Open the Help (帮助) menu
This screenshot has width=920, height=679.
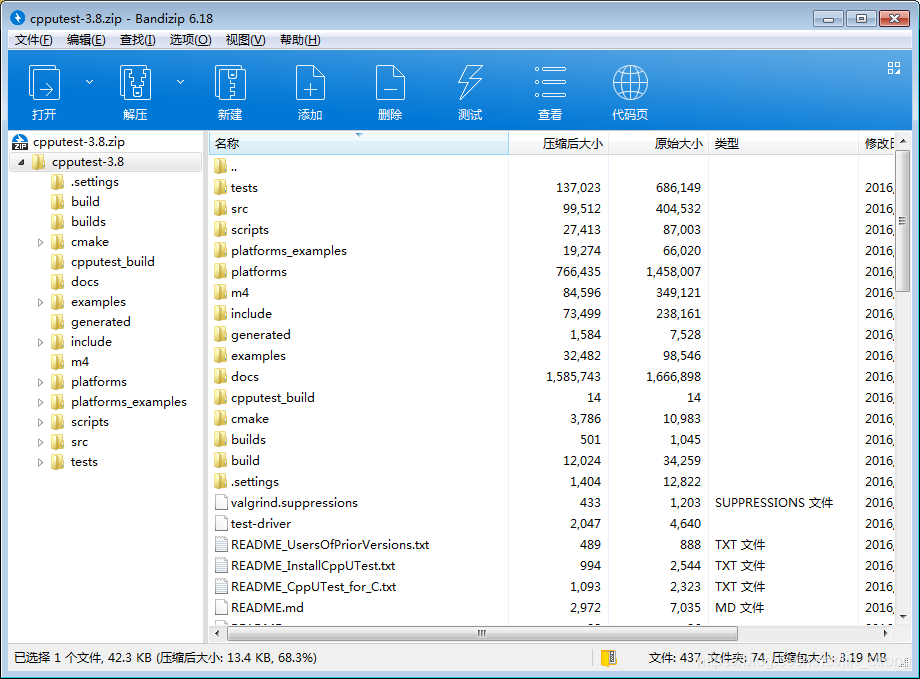[x=300, y=40]
